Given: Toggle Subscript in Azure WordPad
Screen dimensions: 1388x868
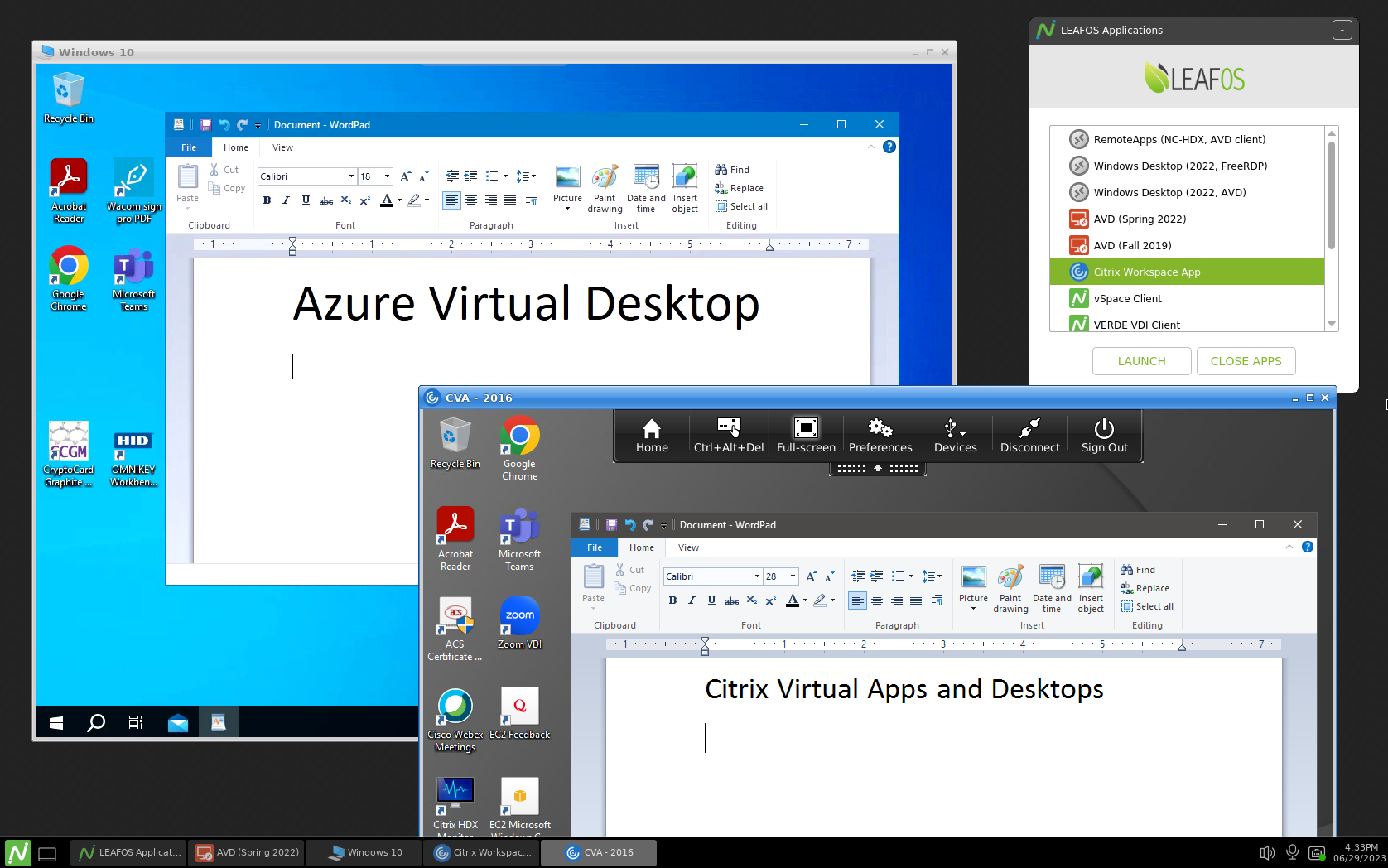Looking at the screenshot, I should (346, 200).
